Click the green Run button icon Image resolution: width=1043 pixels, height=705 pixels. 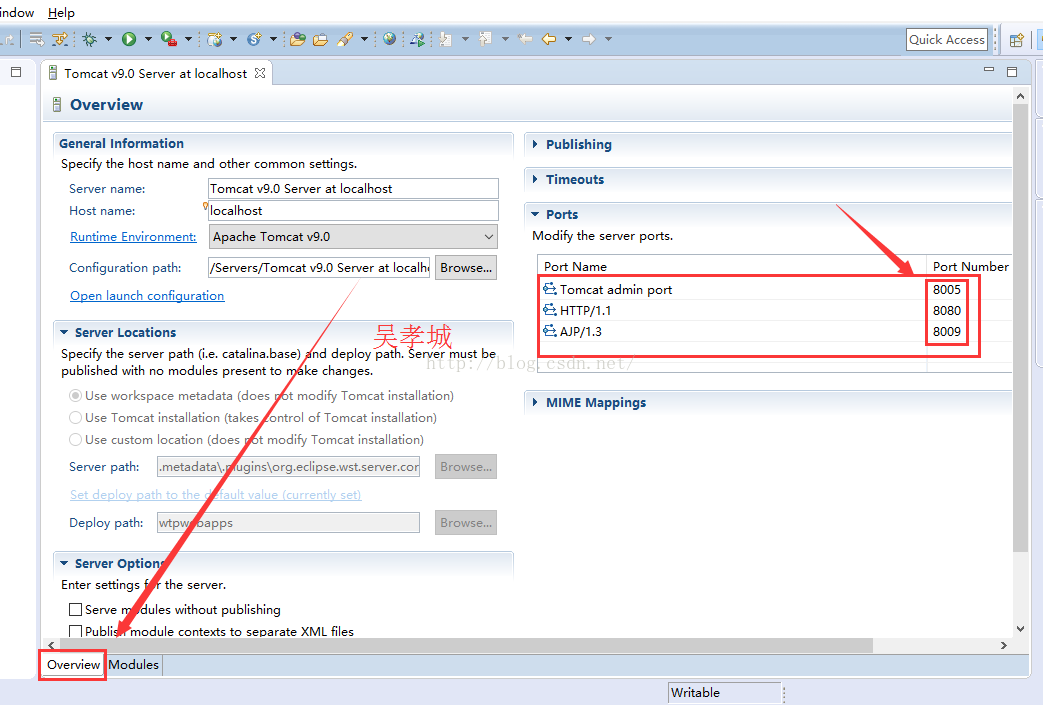click(129, 39)
